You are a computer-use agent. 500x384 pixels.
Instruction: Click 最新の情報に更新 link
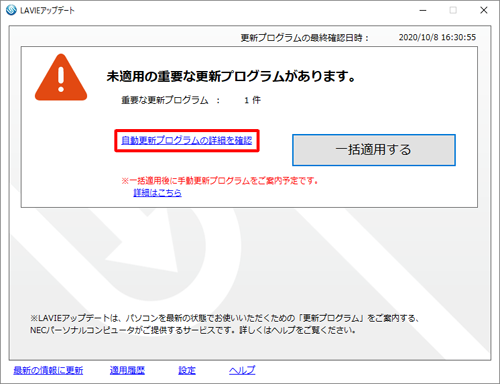48,370
